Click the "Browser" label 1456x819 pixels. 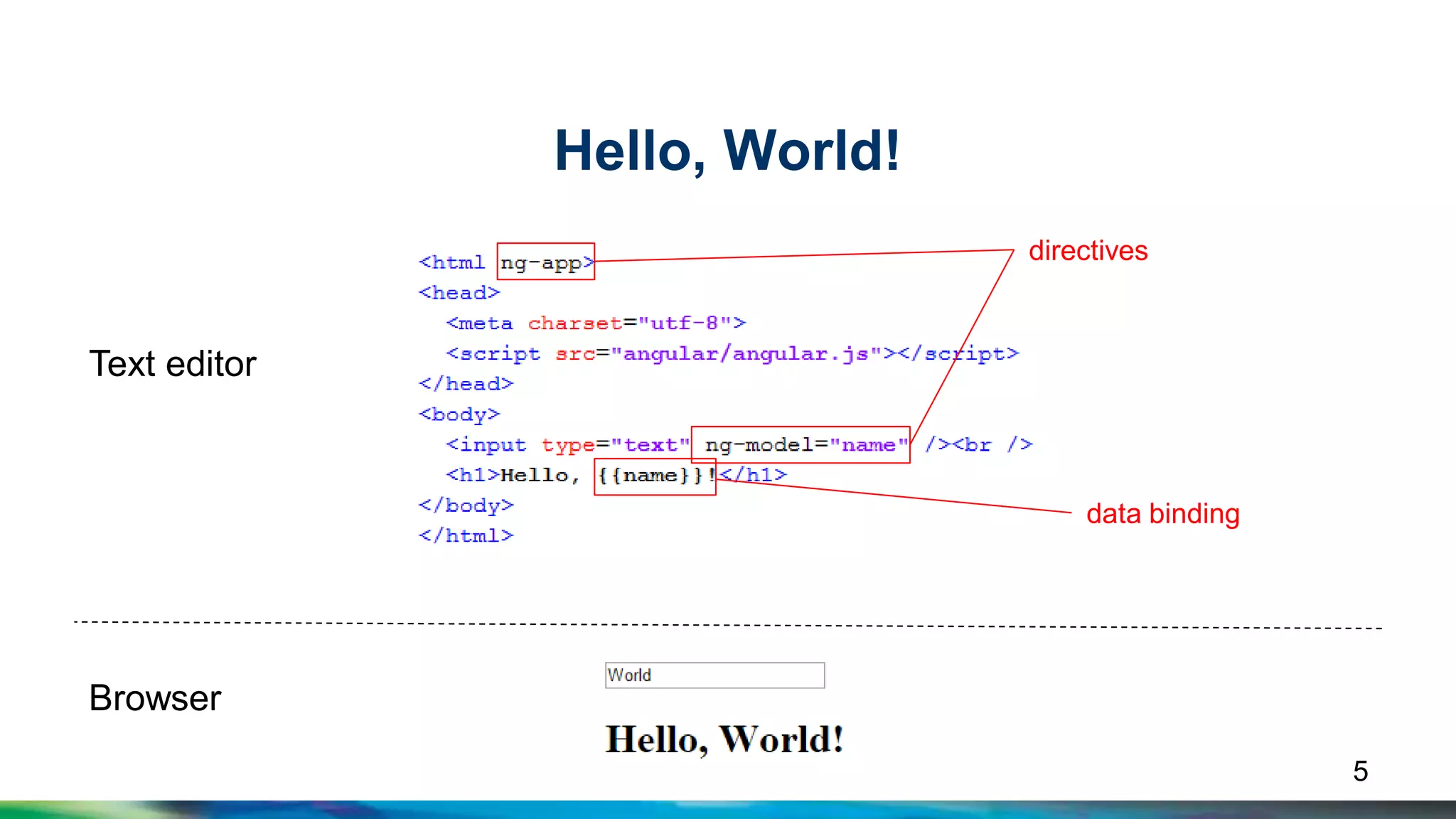155,698
